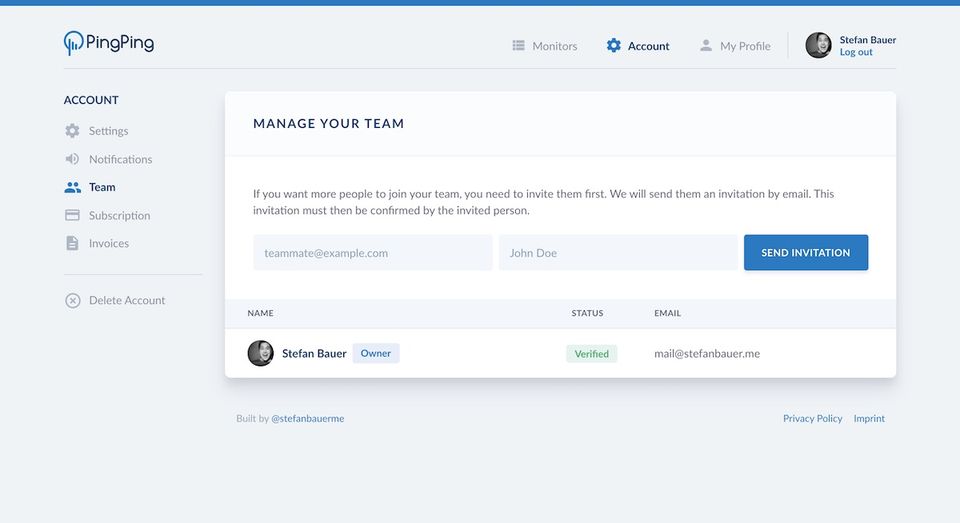Image resolution: width=960 pixels, height=523 pixels.
Task: Focus the John Doe name input field
Action: (x=618, y=252)
